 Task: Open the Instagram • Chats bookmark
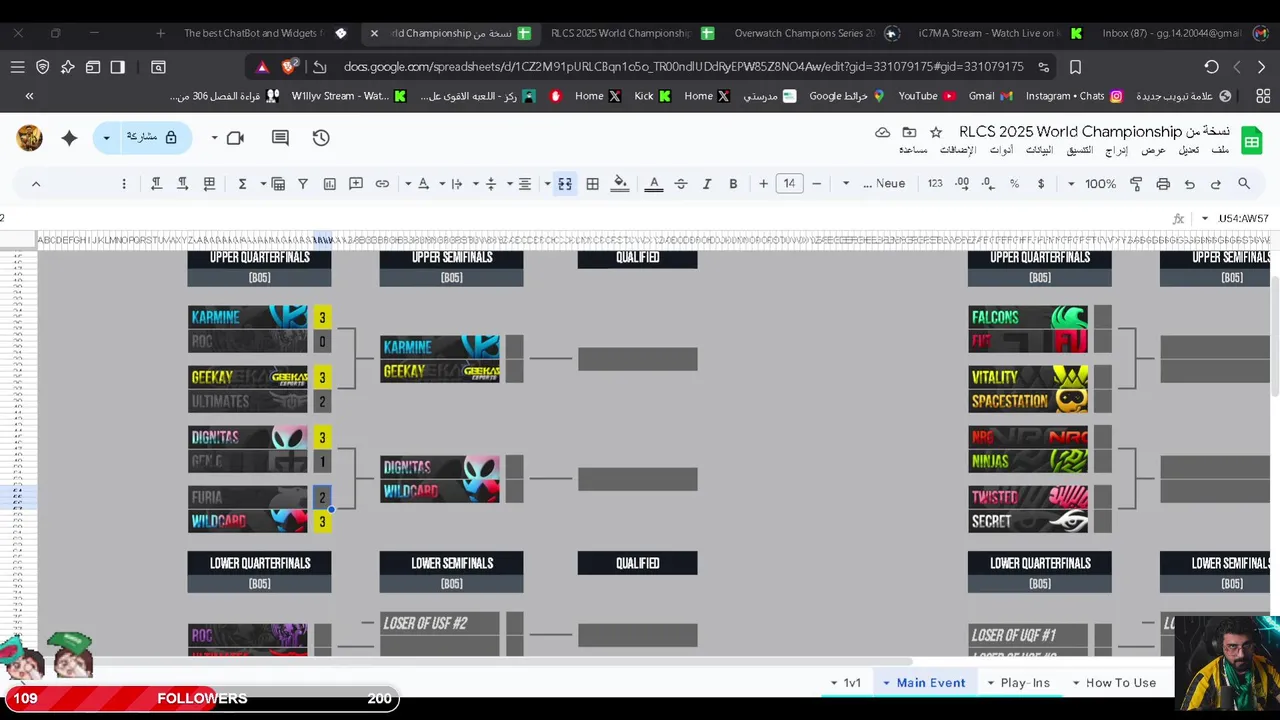[1073, 96]
